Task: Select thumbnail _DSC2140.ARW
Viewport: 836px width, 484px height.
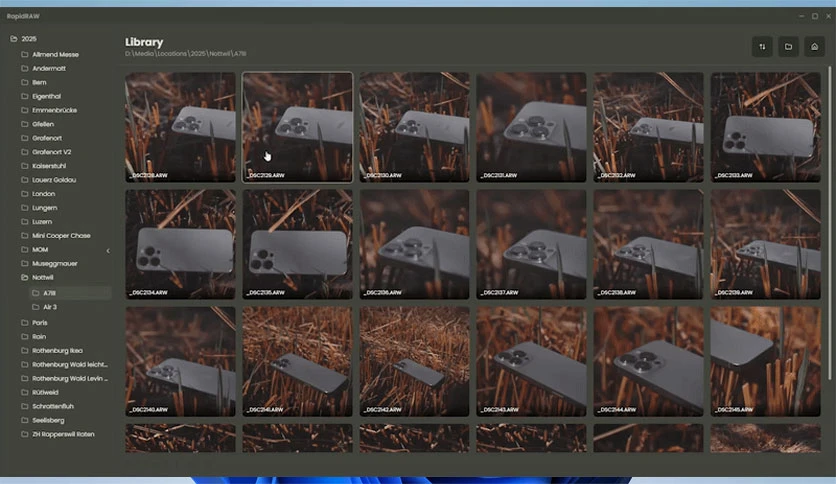Action: tap(180, 361)
